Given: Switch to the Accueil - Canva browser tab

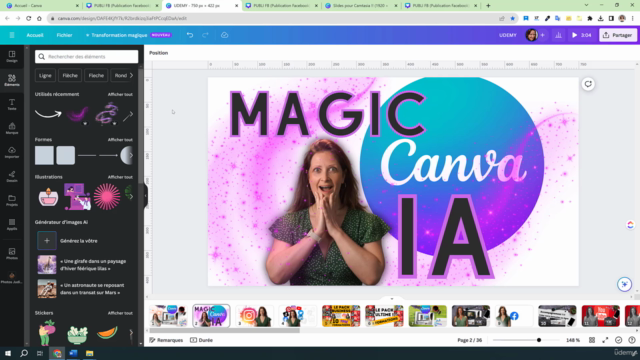Looking at the screenshot, I should tap(41, 6).
